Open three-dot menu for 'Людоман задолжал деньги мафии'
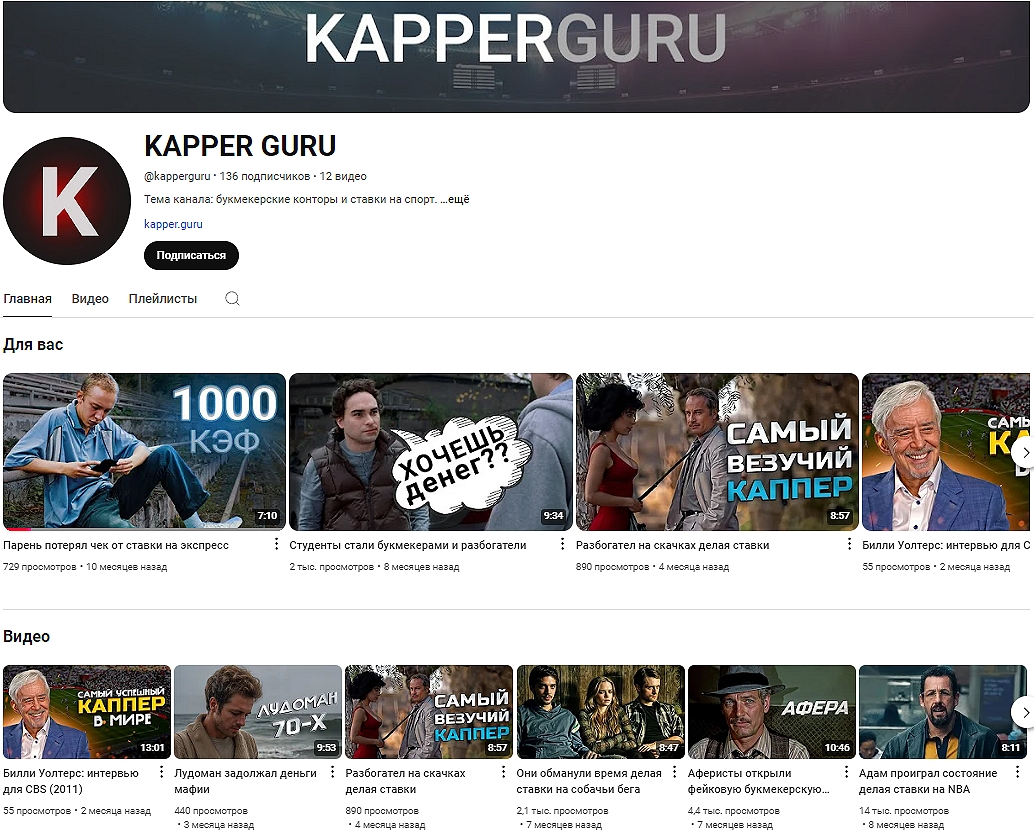Viewport: 1034px width, 834px height. pos(333,773)
